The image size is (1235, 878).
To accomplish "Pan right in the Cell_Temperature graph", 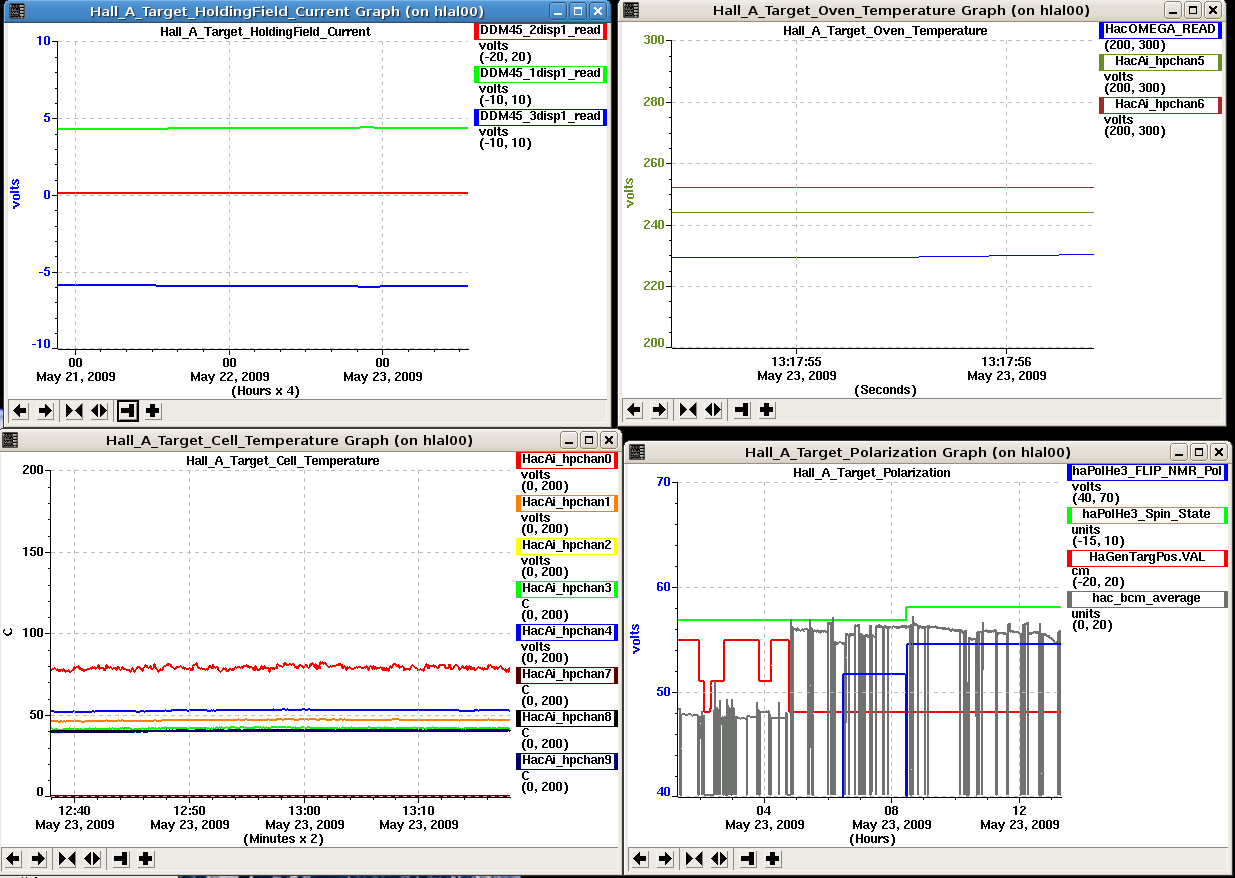I will (38, 858).
